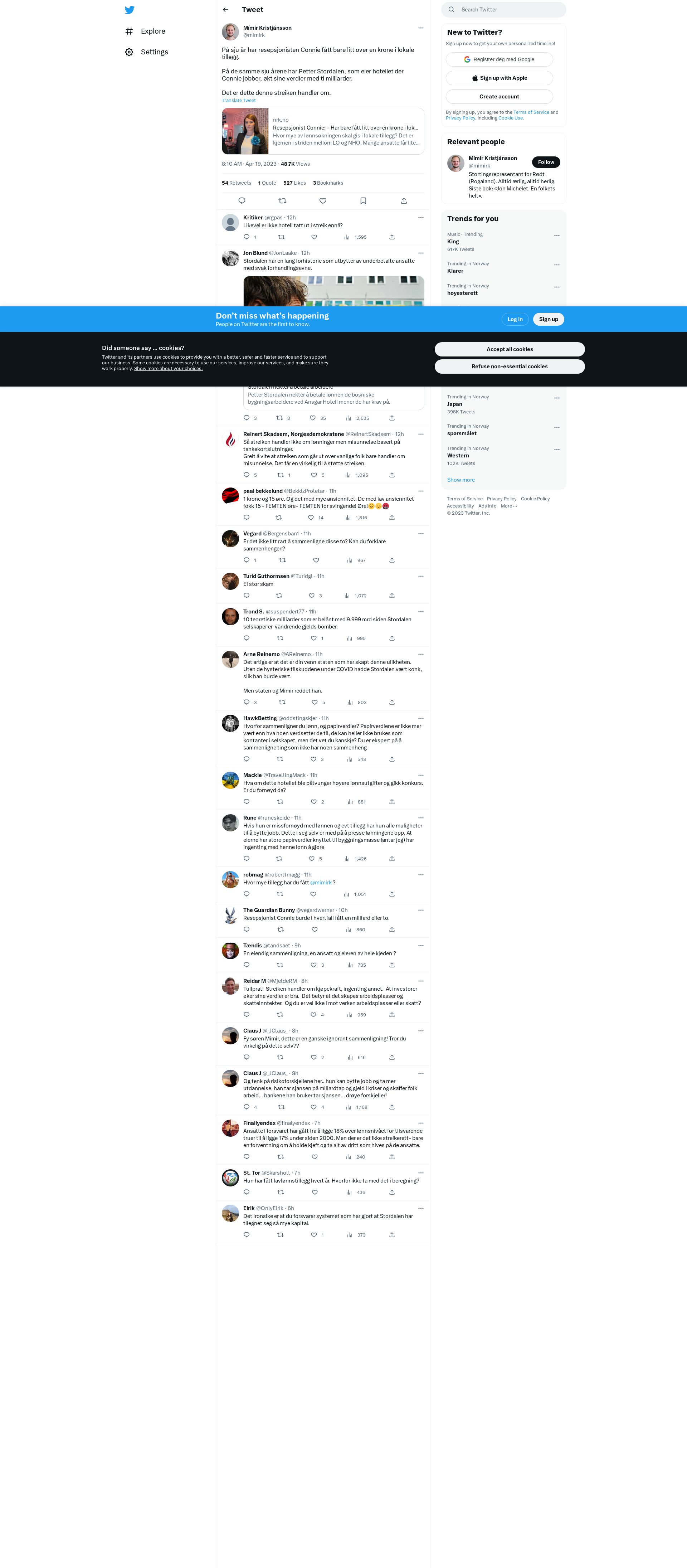Open more options for King trend
This screenshot has height=1568, width=687.
click(x=557, y=236)
